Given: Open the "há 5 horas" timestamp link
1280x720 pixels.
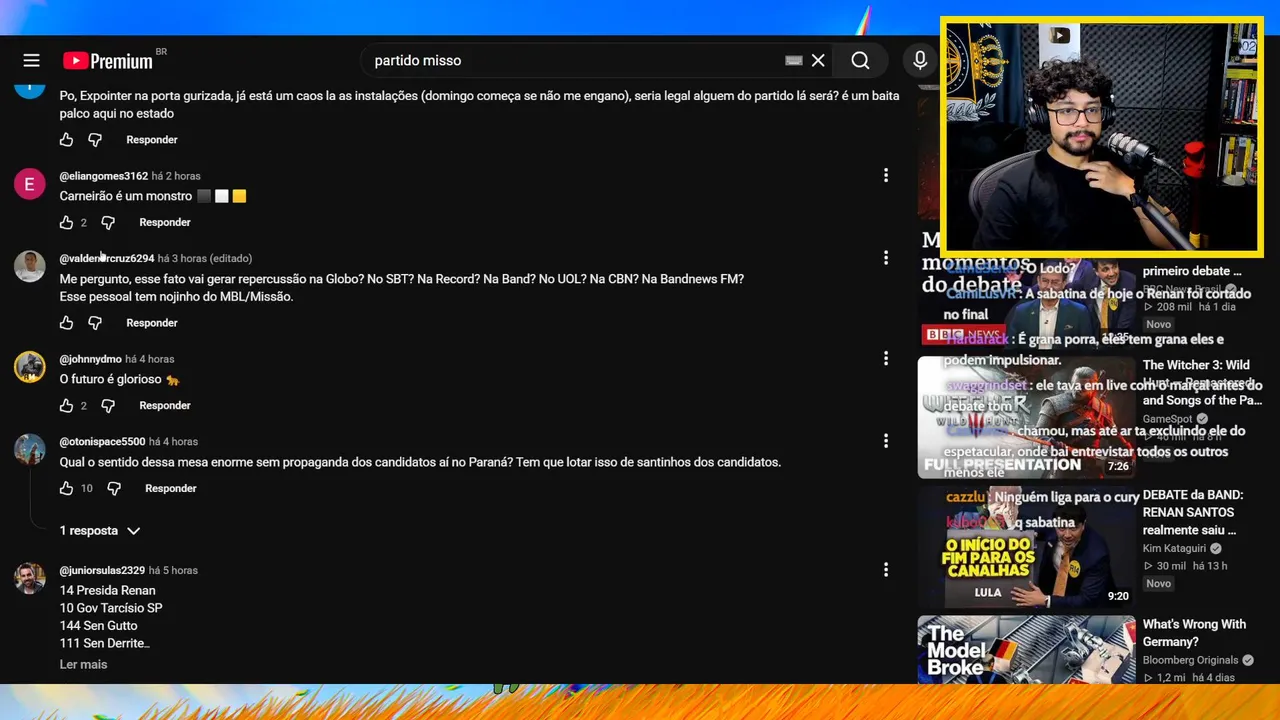Looking at the screenshot, I should click(173, 571).
